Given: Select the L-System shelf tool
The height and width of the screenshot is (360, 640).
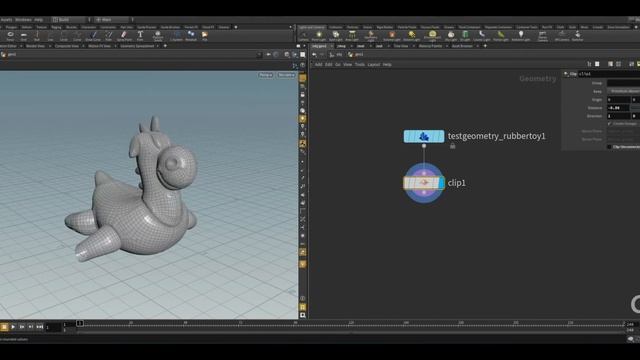Looking at the screenshot, I should [x=176, y=36].
